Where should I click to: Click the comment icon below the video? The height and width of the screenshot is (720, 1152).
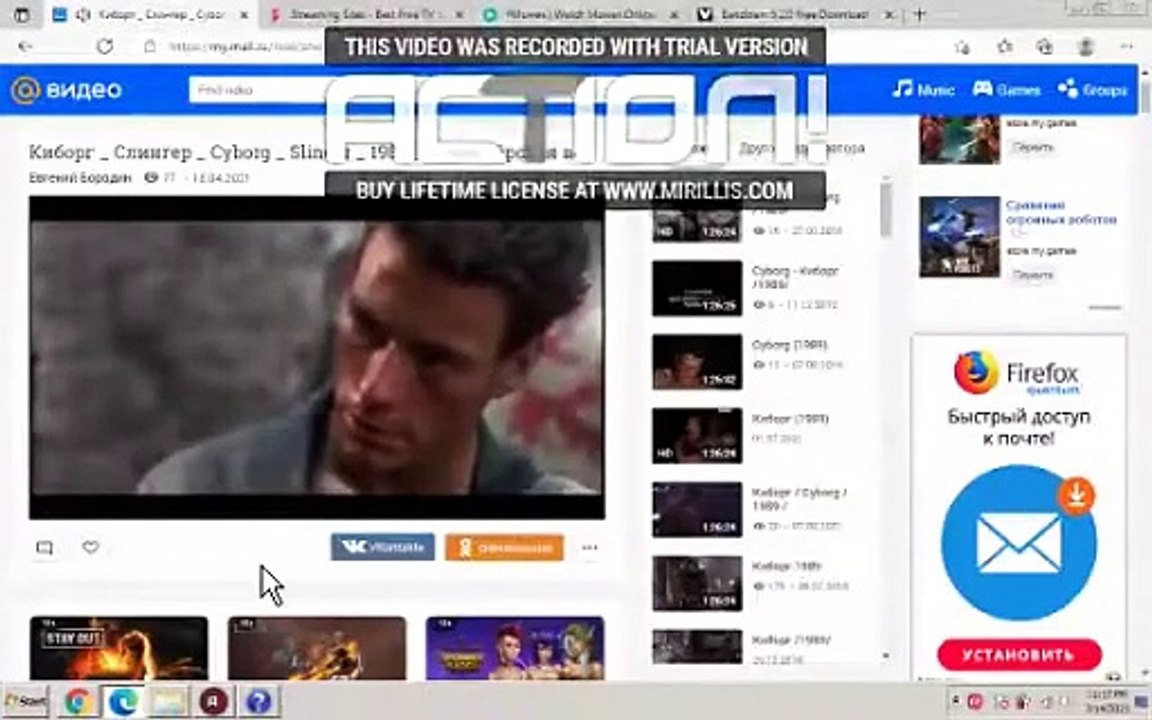coord(45,547)
